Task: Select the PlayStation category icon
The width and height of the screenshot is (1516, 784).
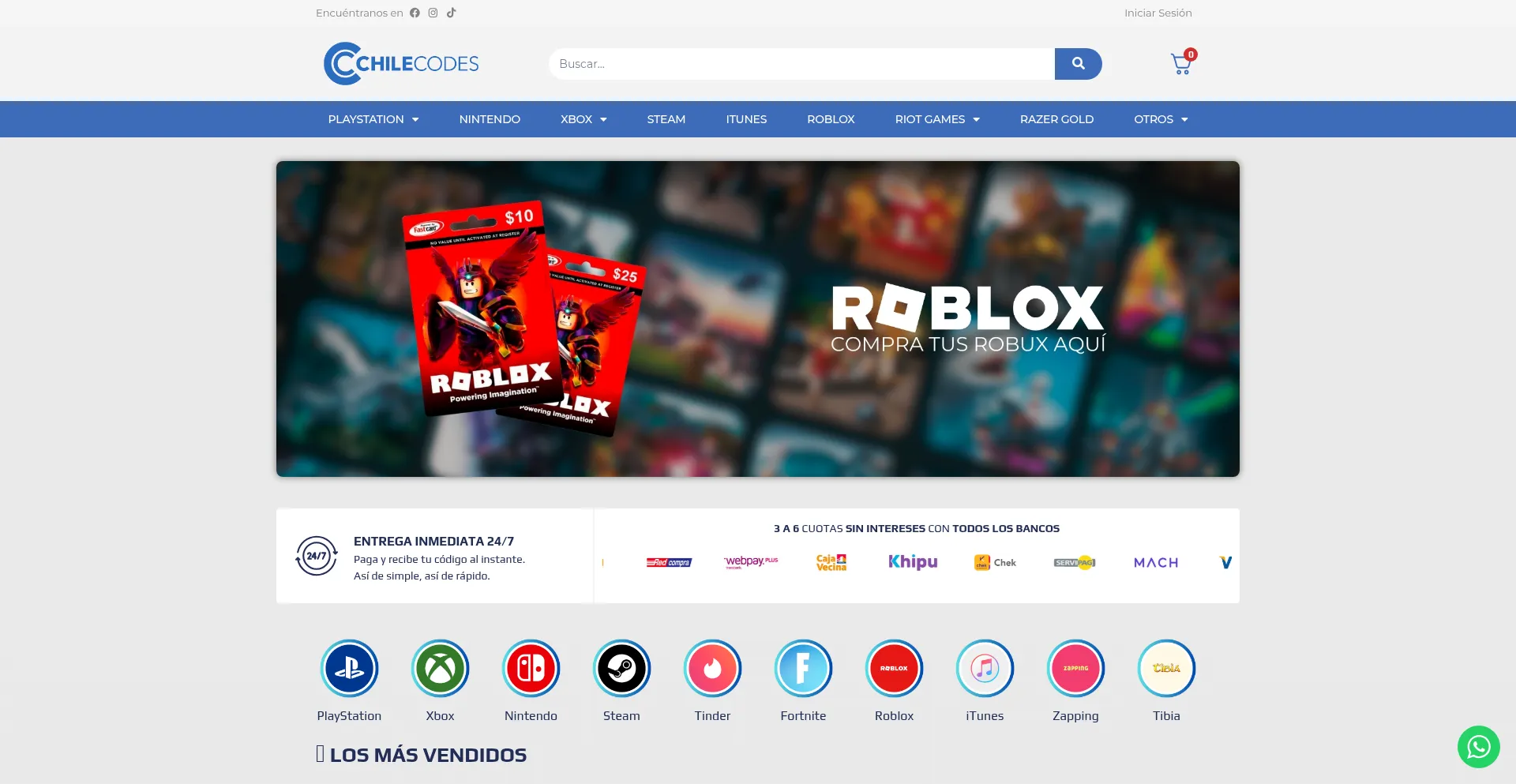Action: pos(349,669)
